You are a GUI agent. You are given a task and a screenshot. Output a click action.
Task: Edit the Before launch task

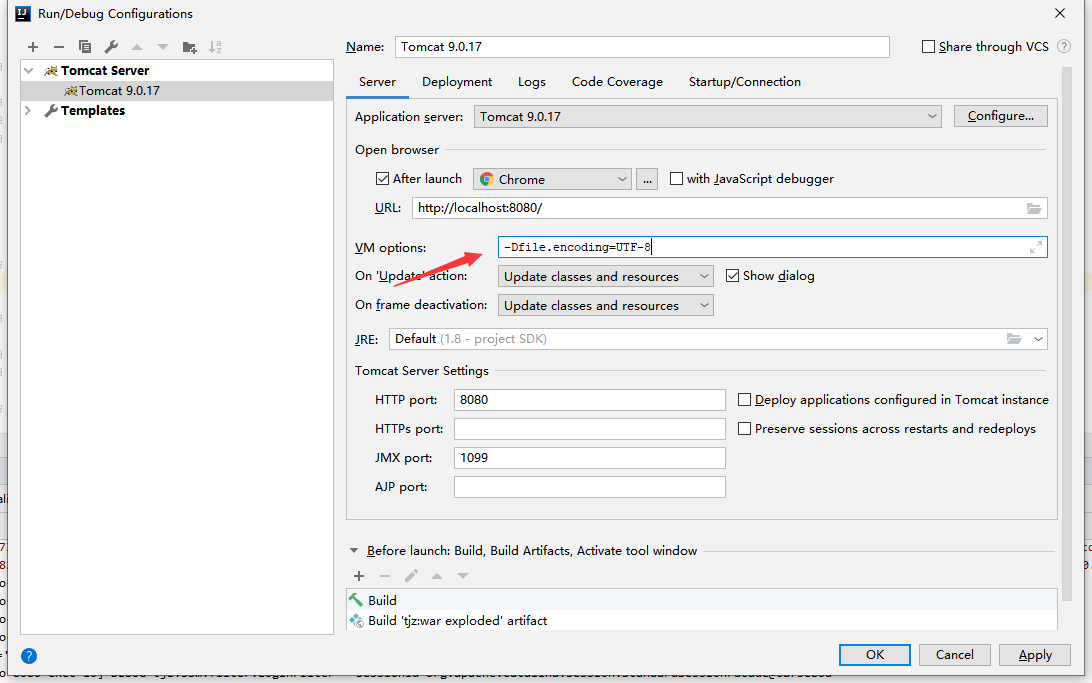tap(411, 576)
